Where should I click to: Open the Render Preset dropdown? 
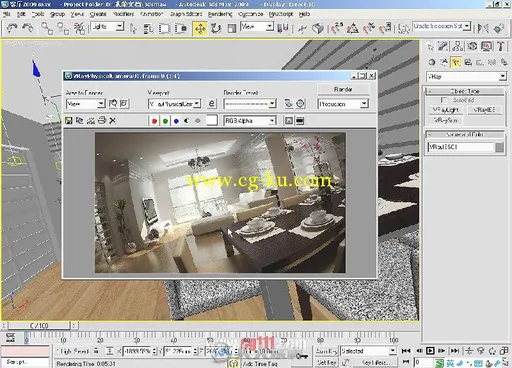click(x=250, y=104)
